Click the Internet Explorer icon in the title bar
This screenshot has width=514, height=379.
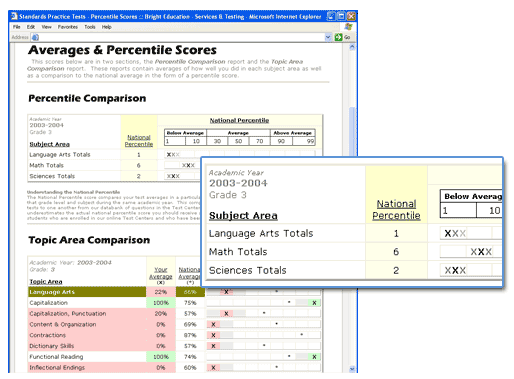click(14, 16)
